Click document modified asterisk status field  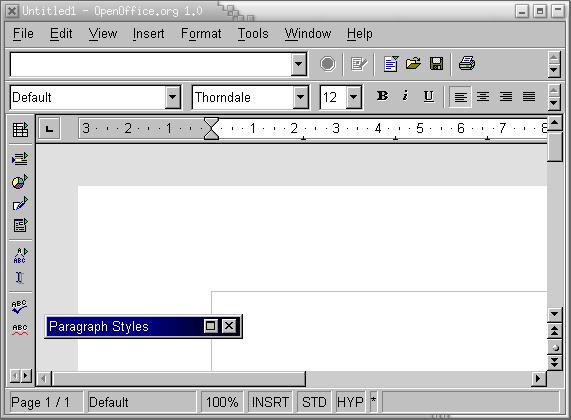tap(373, 402)
